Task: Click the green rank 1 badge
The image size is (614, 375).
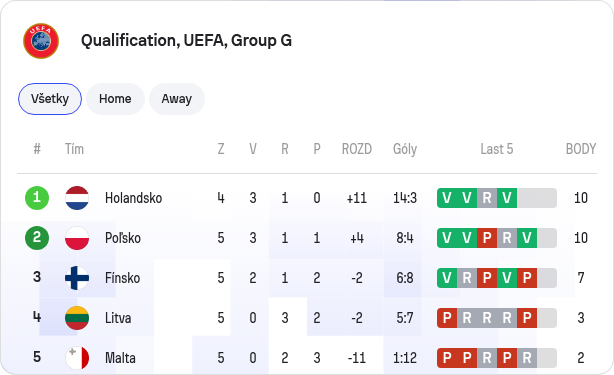Action: point(37,198)
